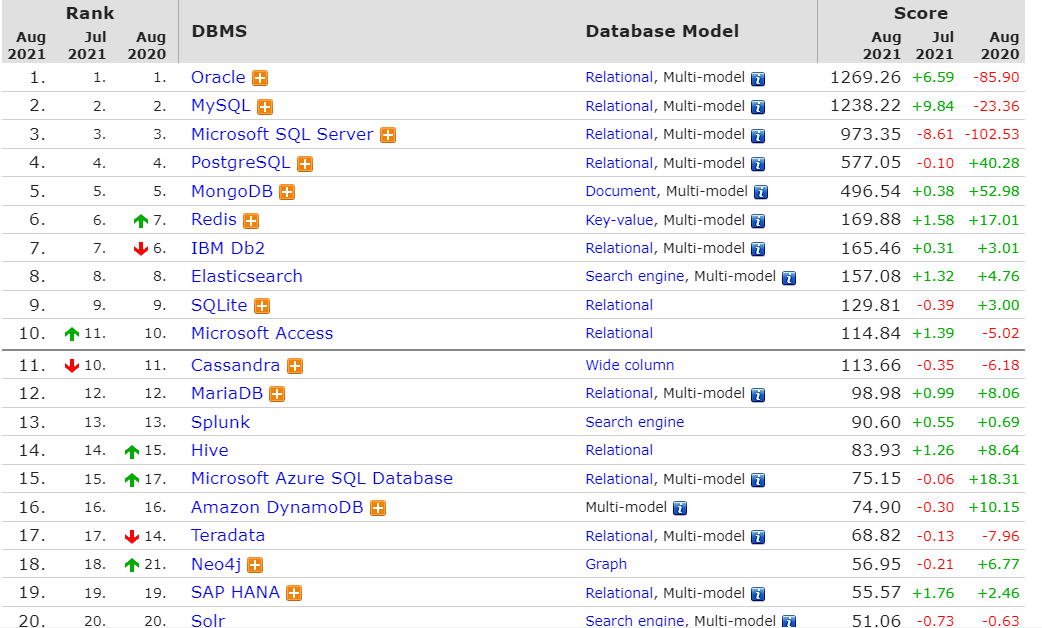Open the Teradata DBMS link
This screenshot has height=628, width=1042.
228,536
